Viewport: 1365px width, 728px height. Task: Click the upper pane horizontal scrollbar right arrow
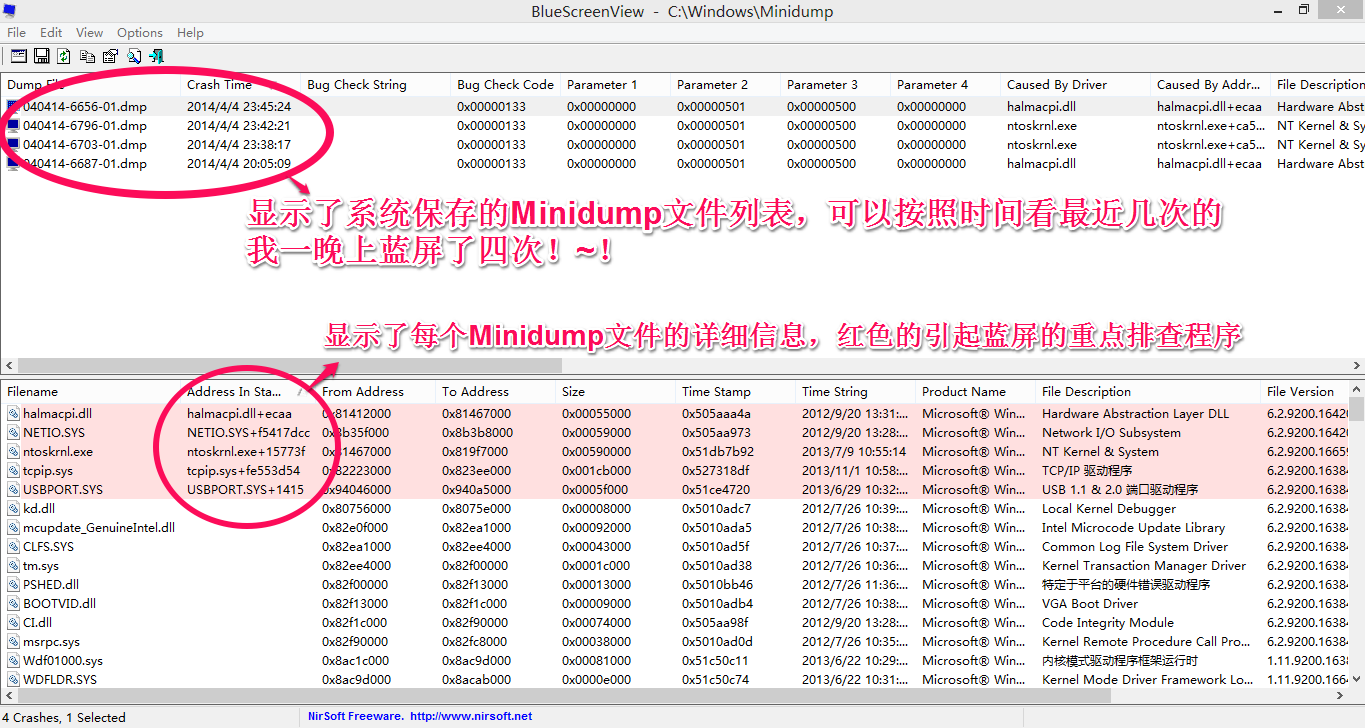1357,366
